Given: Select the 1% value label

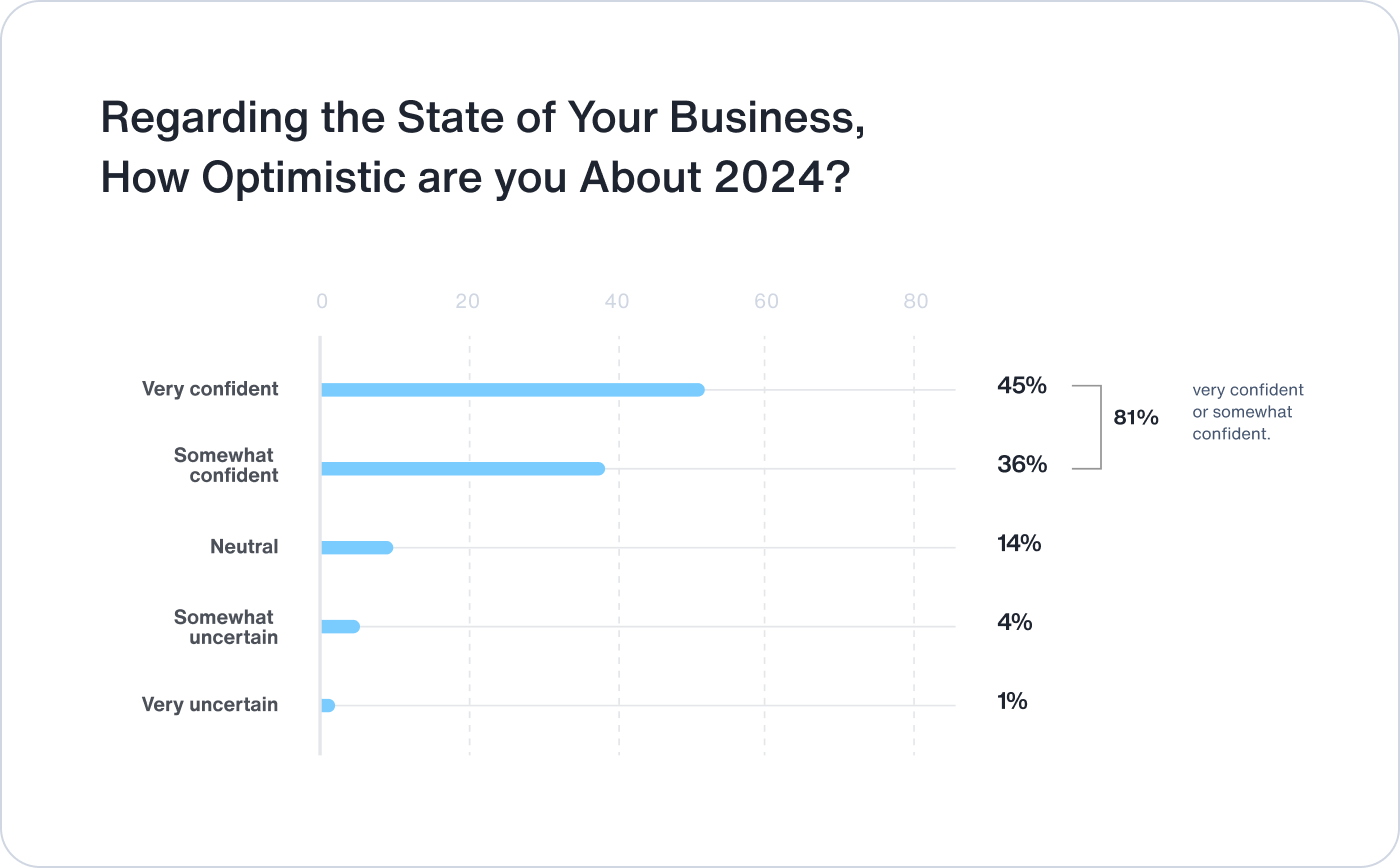Looking at the screenshot, I should click(1012, 701).
